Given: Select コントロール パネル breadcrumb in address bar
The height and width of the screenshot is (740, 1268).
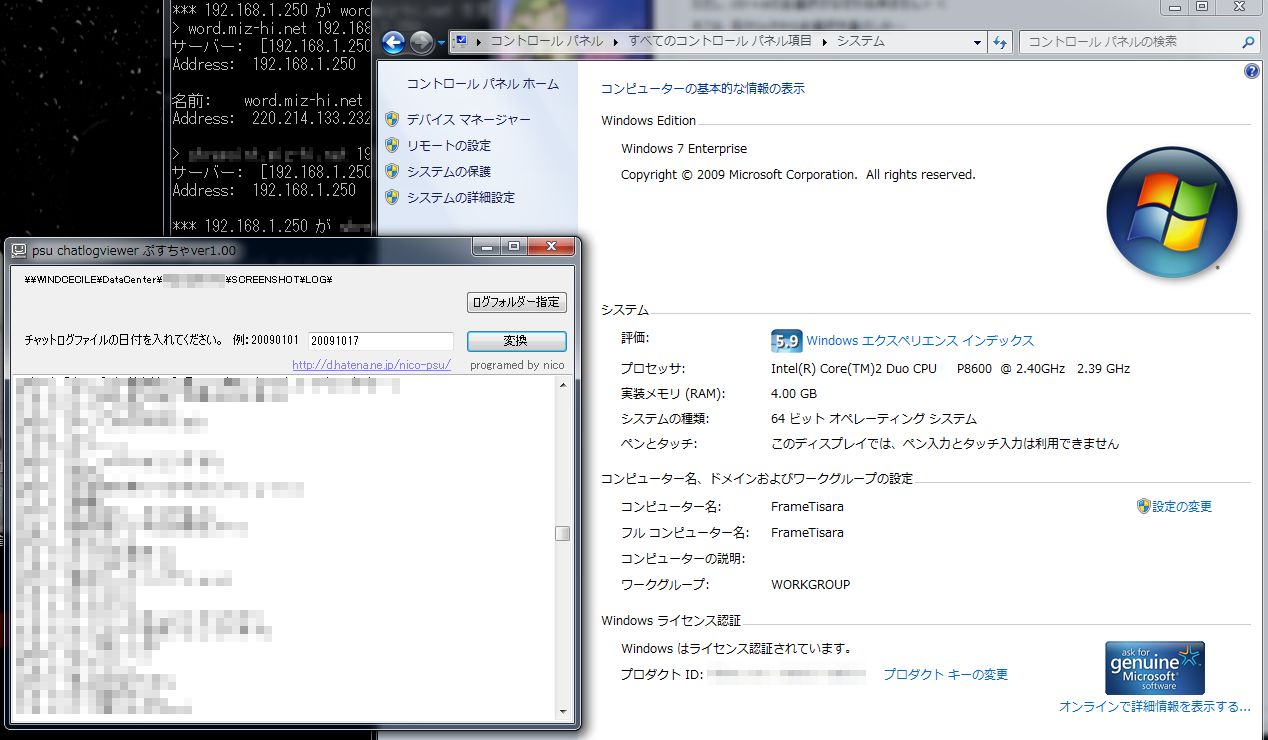Looking at the screenshot, I should click(x=546, y=42).
